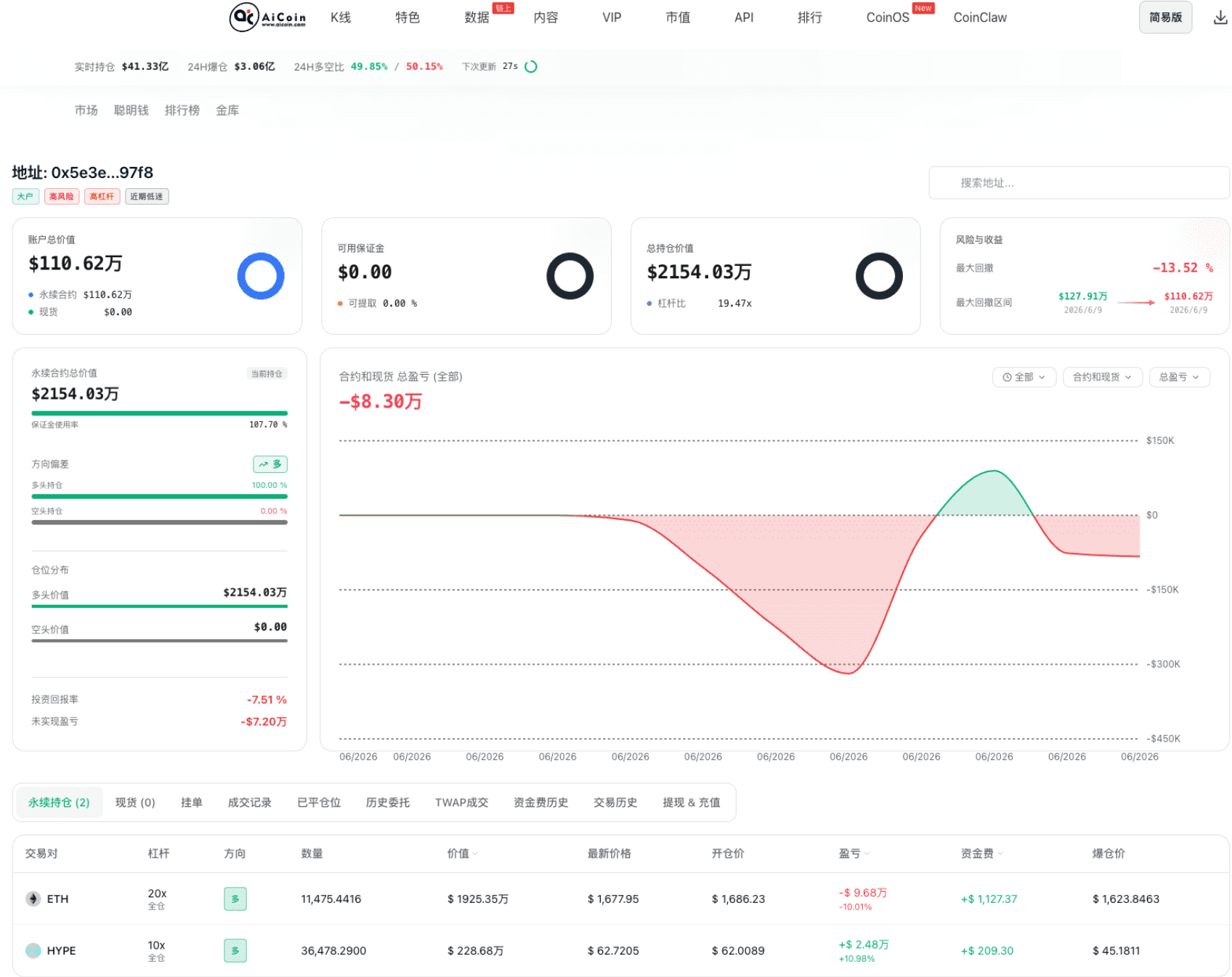Click the refresh countdown spinner icon
The width and height of the screenshot is (1232, 977).
[531, 67]
